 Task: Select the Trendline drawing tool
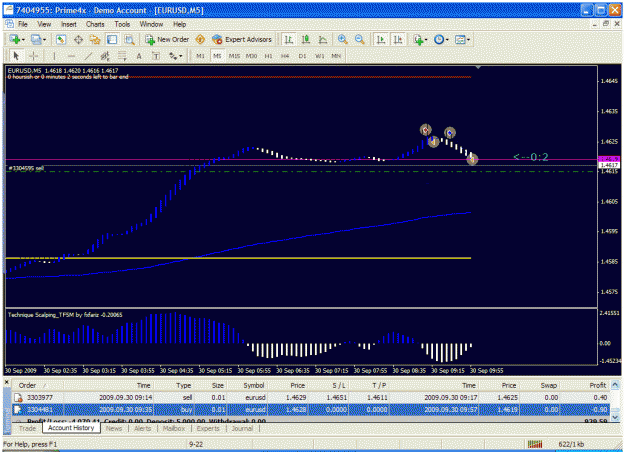point(88,56)
